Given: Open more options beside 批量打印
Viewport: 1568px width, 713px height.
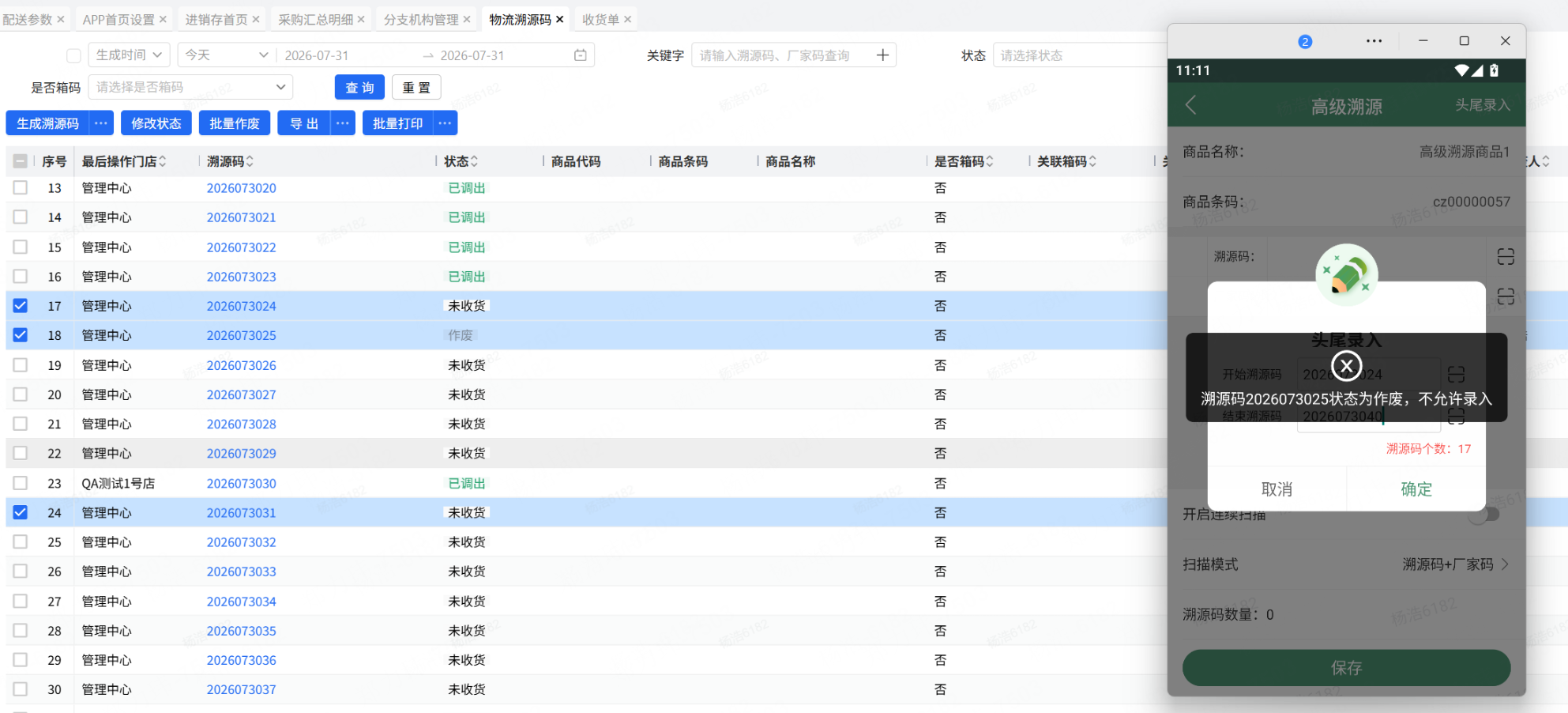Looking at the screenshot, I should (x=446, y=123).
